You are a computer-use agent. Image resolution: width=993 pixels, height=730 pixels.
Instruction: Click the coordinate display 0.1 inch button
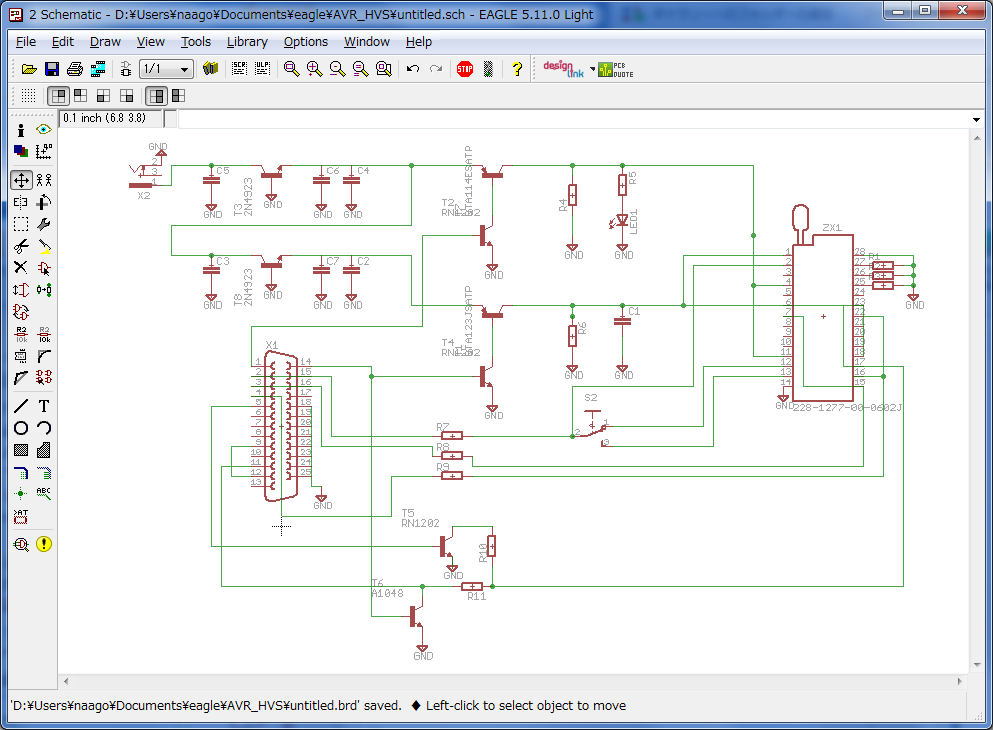pyautogui.click(x=111, y=118)
